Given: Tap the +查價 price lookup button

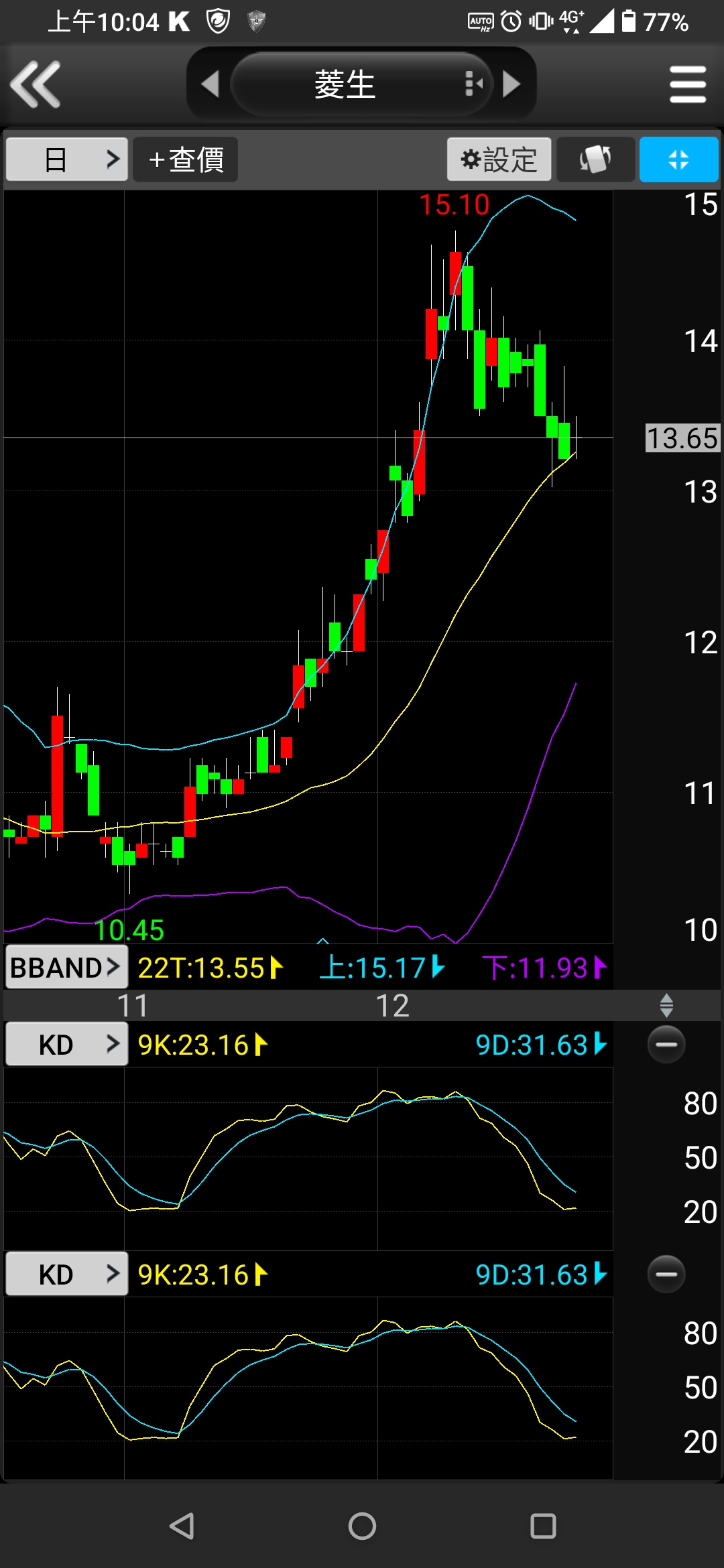Looking at the screenshot, I should (186, 159).
